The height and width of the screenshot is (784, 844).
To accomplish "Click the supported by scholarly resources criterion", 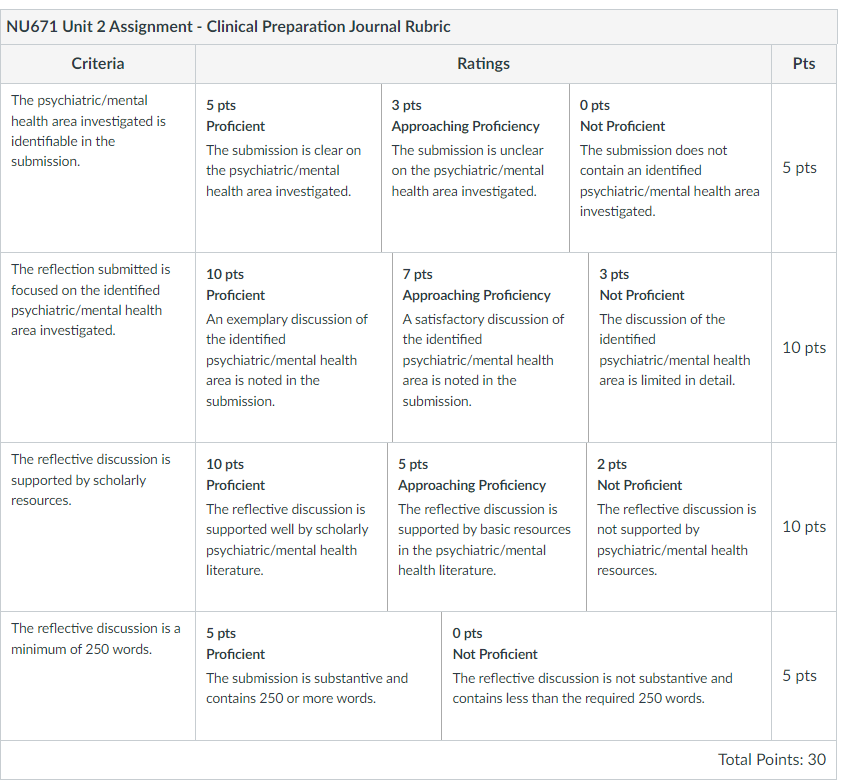I will 90,480.
